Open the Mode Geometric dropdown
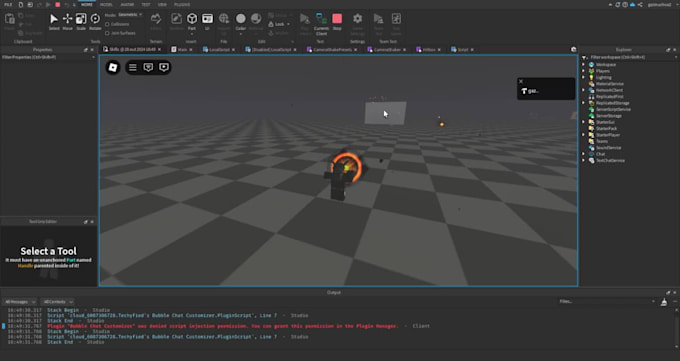Viewport: 680px width, 361px height. pos(130,15)
